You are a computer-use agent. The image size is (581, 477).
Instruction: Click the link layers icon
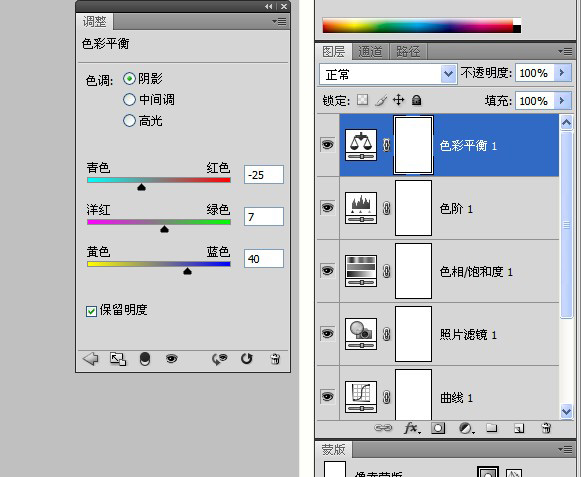click(383, 428)
